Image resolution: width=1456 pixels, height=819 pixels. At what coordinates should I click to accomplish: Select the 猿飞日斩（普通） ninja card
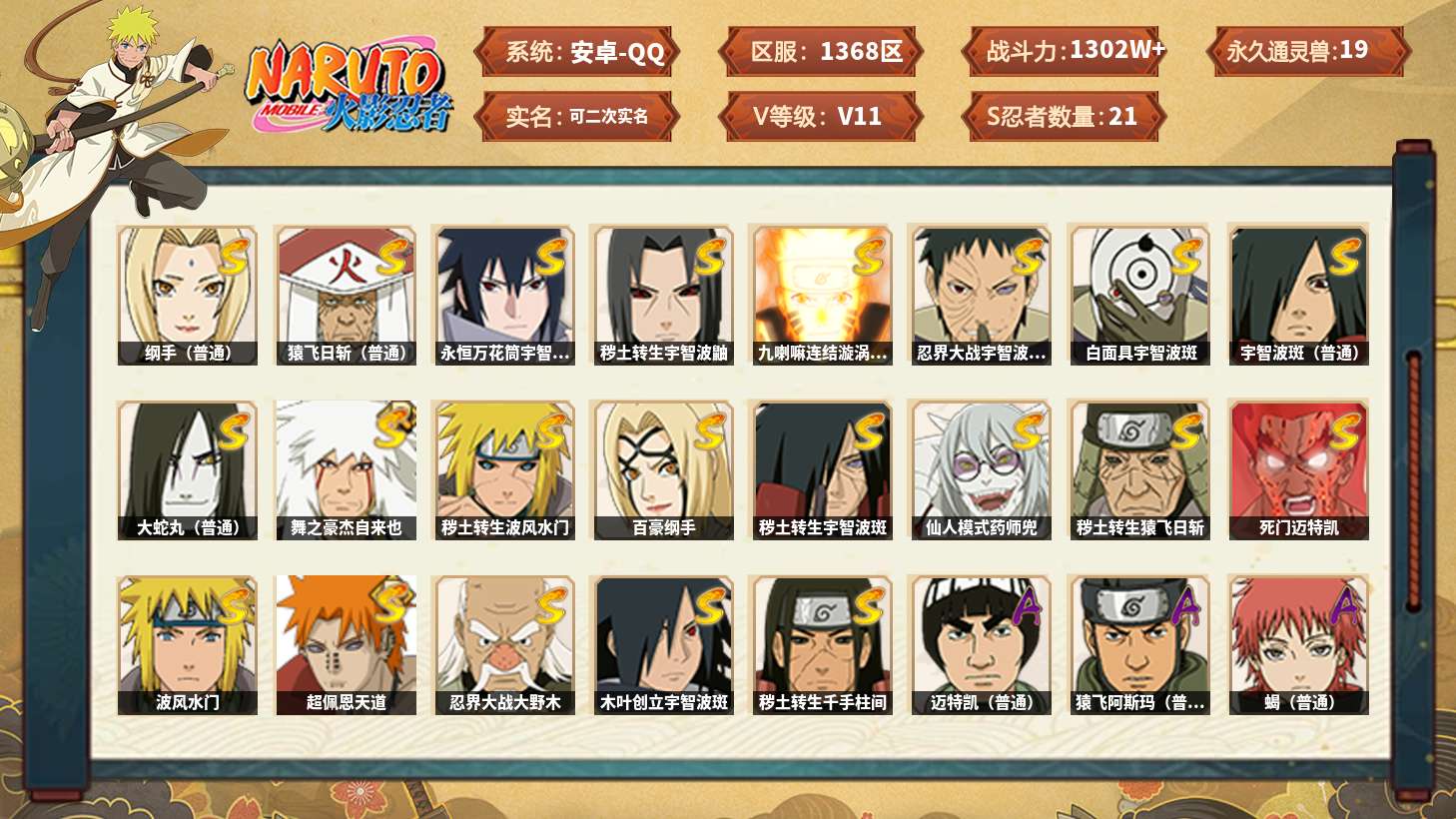click(346, 296)
